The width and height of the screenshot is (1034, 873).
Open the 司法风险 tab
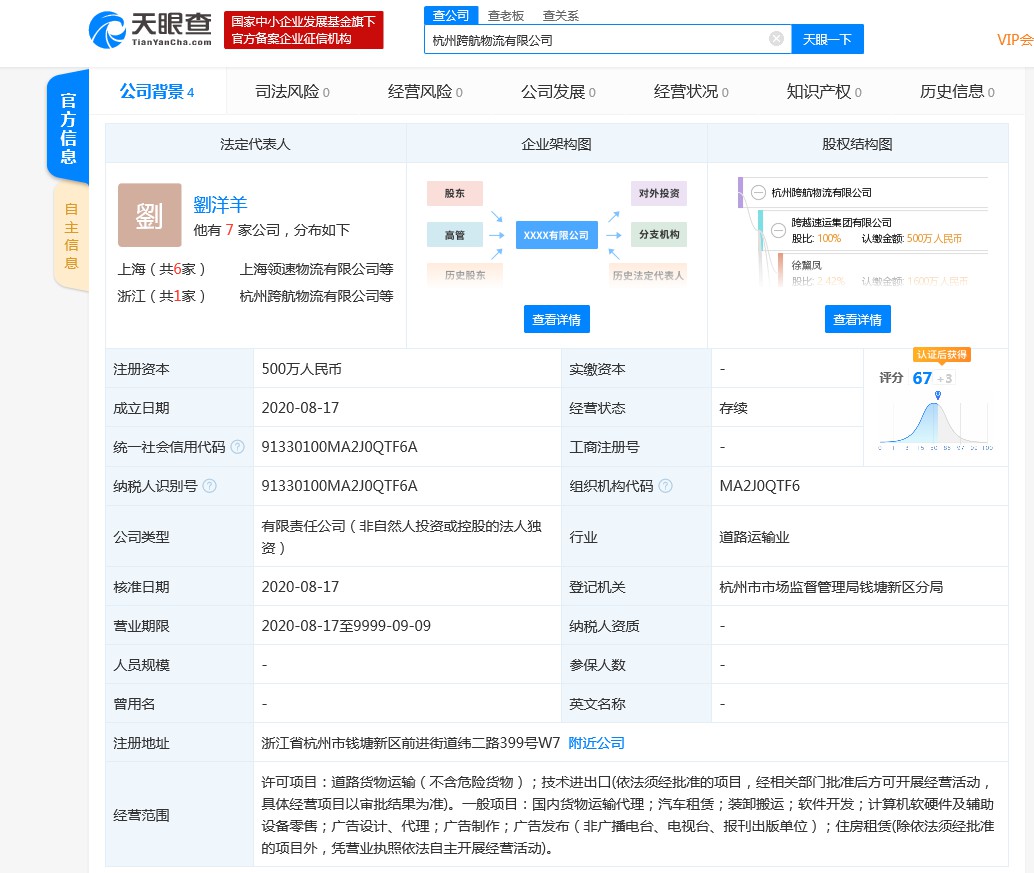[292, 92]
